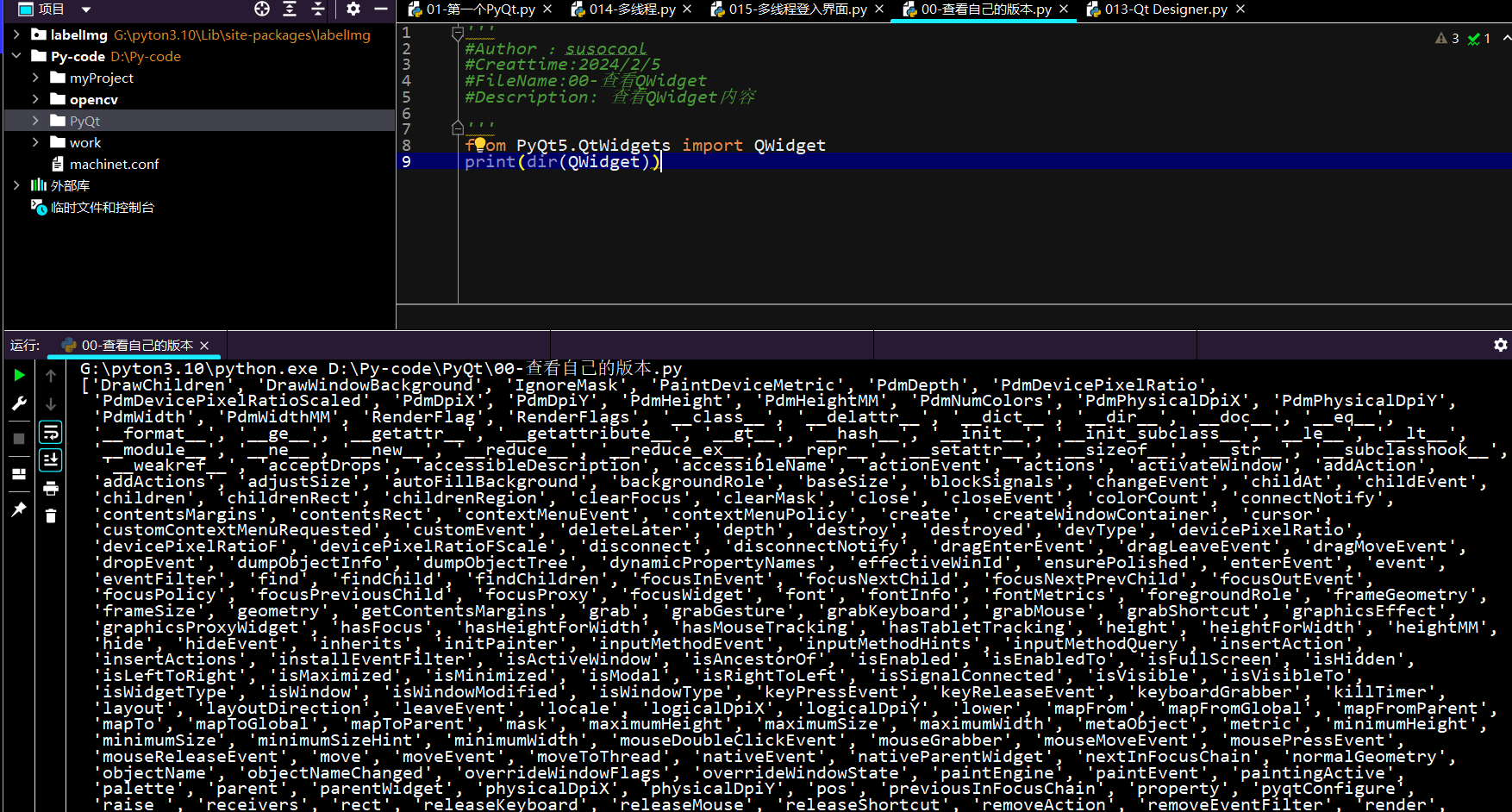Click the python.exe command line in console
Image resolution: width=1512 pixels, height=812 pixels.
(381, 368)
